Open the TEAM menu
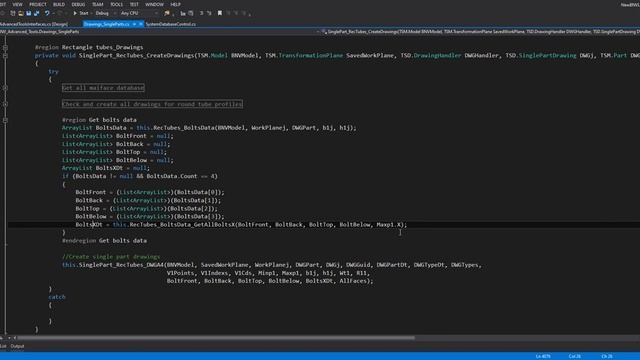640x360 pixels. tap(98, 4)
